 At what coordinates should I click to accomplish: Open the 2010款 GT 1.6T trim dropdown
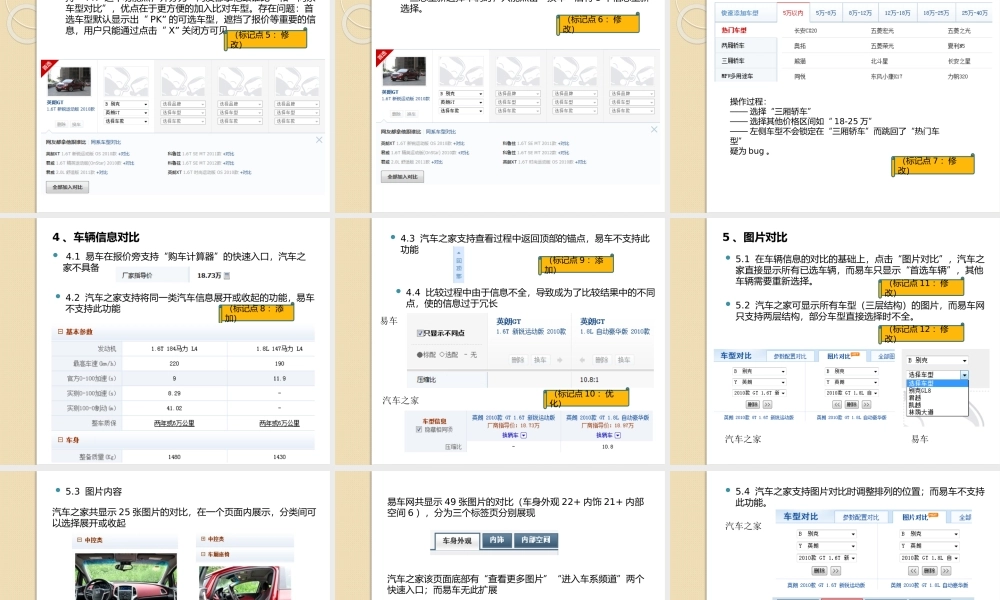(759, 393)
